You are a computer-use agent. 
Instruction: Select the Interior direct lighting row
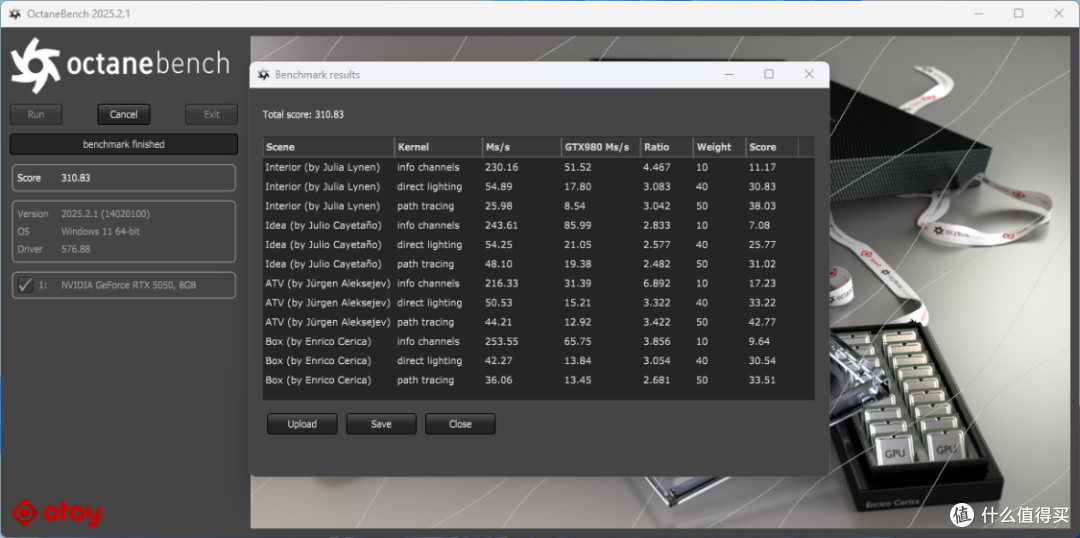click(538, 187)
